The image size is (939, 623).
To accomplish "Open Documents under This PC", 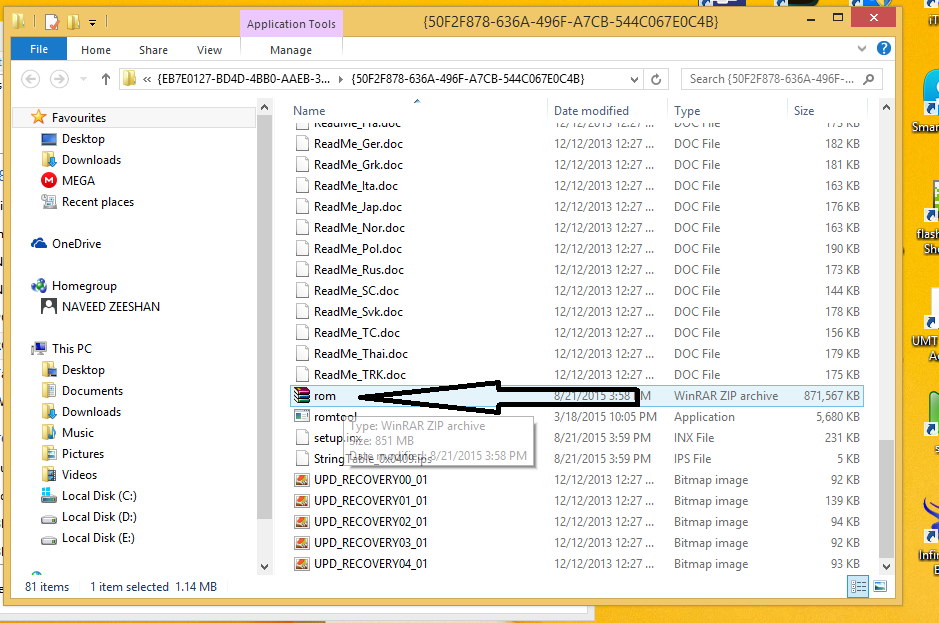I will point(92,391).
